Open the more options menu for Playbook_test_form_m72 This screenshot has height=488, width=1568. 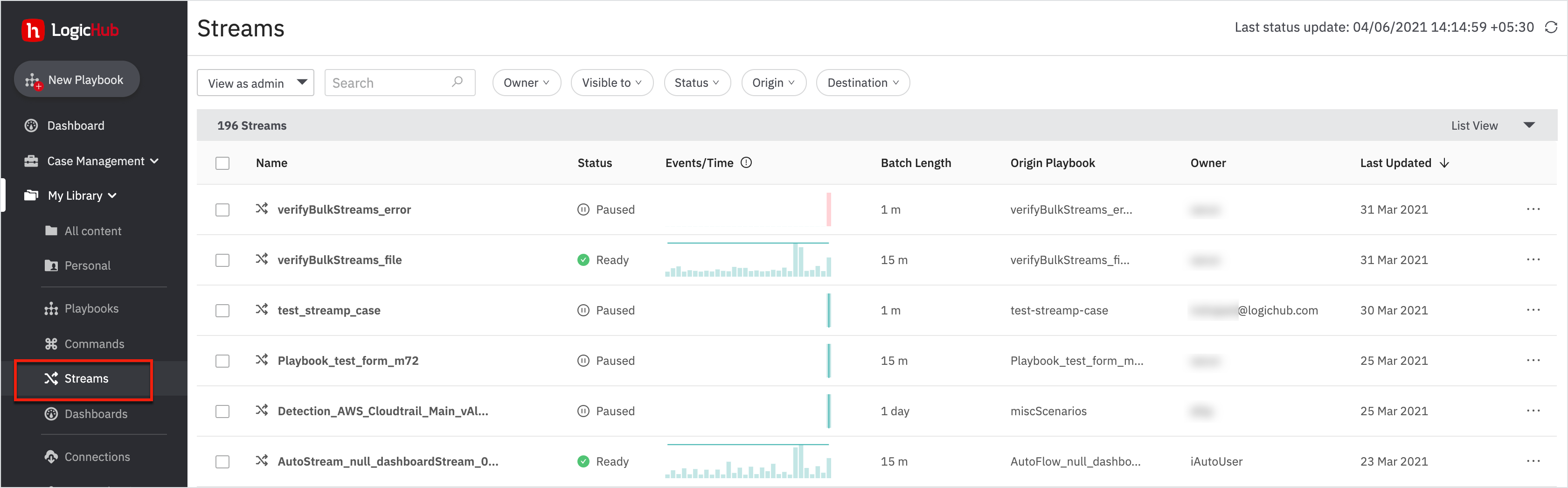(x=1533, y=361)
